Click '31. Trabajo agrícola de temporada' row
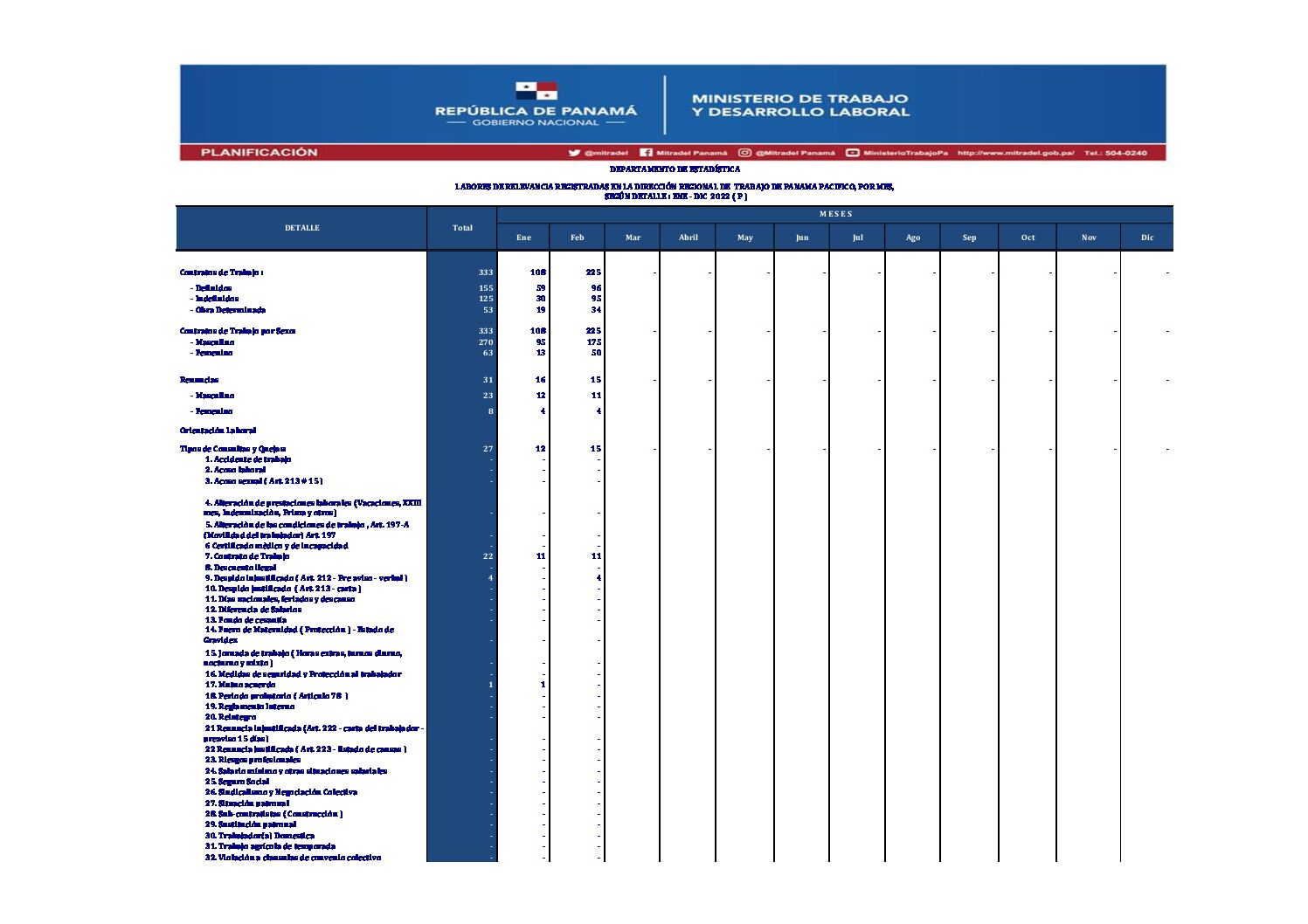 coord(270,846)
